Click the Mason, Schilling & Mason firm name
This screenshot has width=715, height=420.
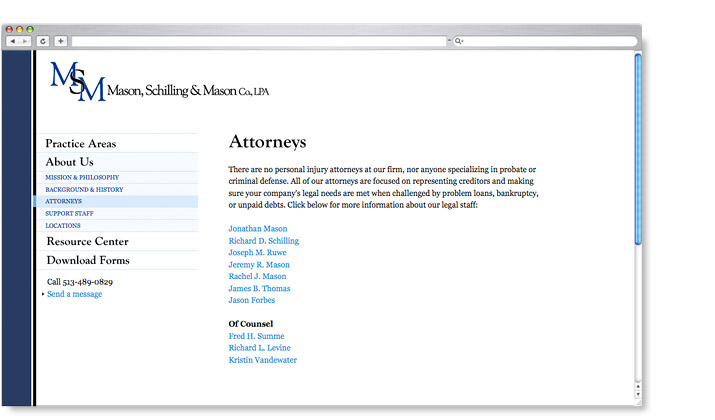click(x=188, y=91)
